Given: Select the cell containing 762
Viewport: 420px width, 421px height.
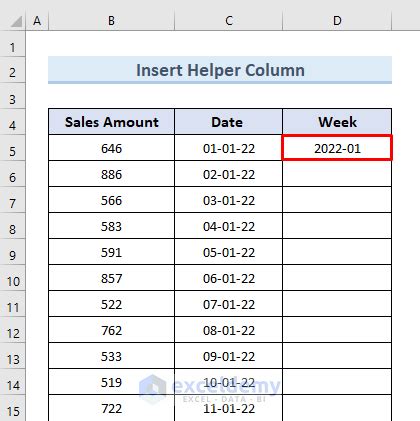Looking at the screenshot, I should 111,330.
